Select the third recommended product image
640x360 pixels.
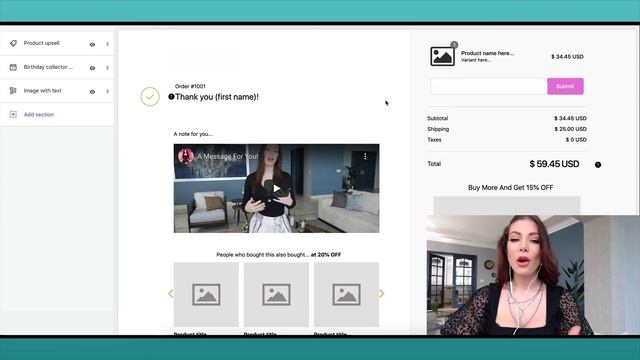pyautogui.click(x=347, y=294)
